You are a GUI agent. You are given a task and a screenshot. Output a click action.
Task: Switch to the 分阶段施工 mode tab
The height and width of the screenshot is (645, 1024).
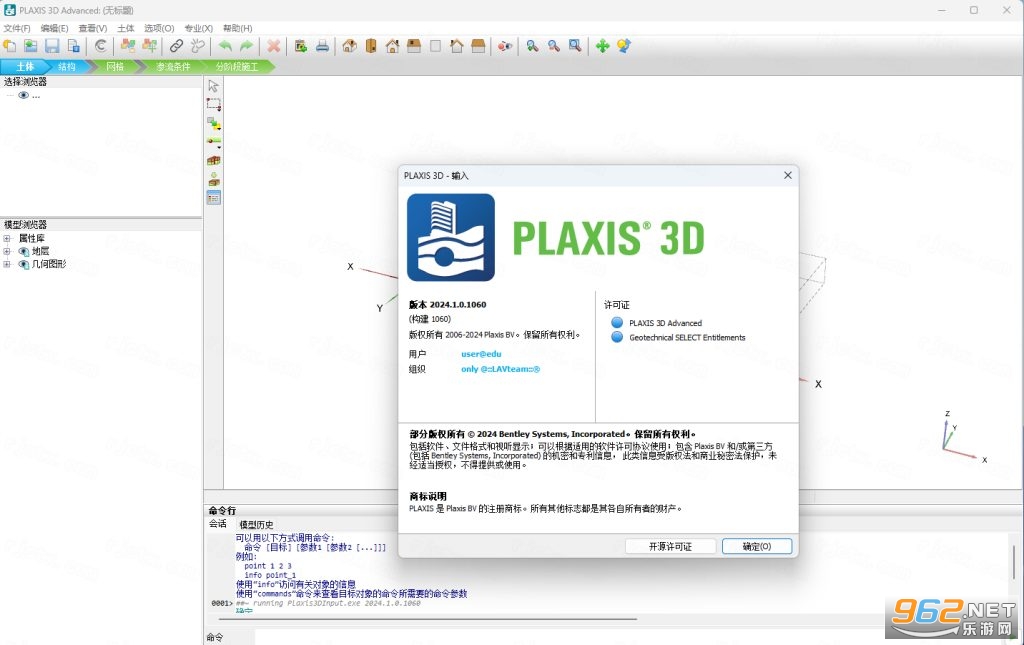237,67
